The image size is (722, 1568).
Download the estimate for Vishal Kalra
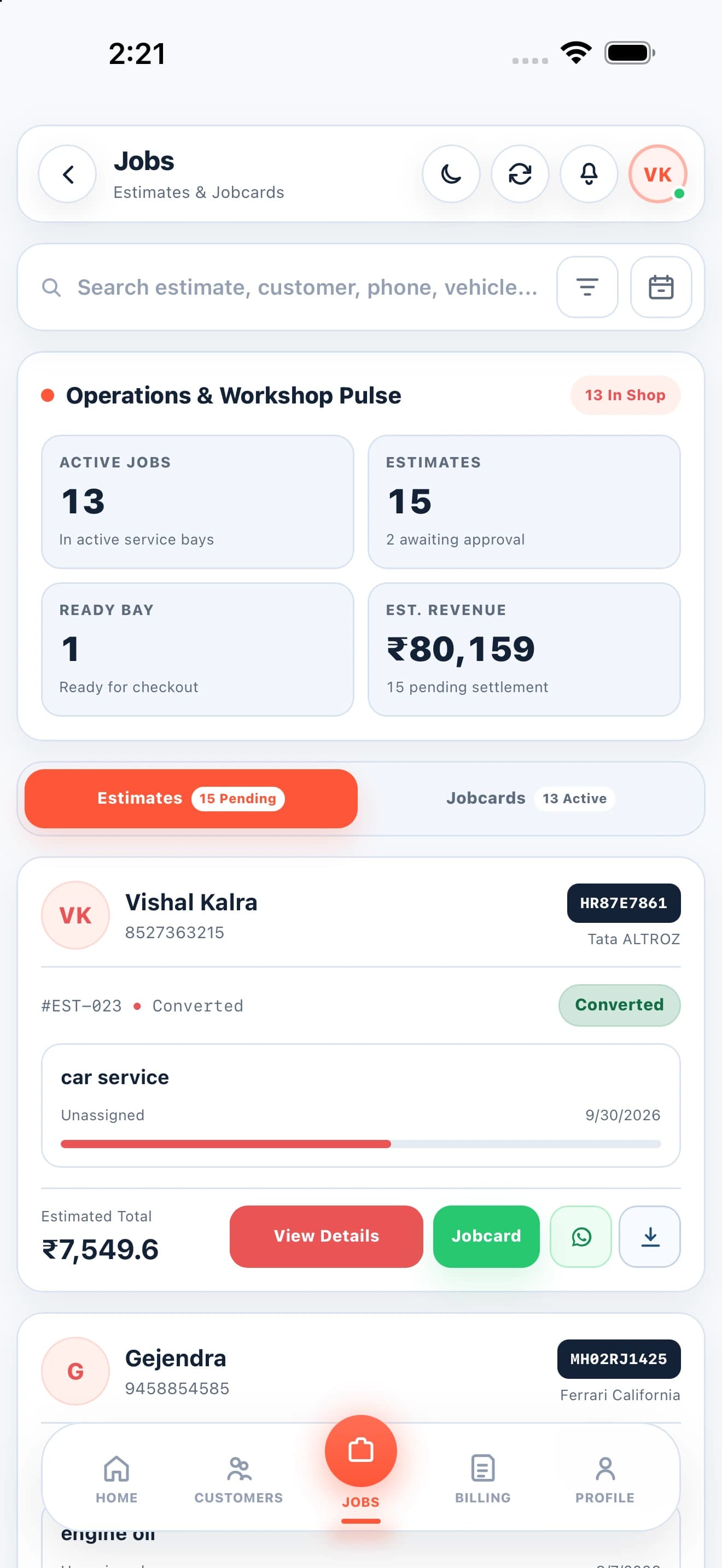pos(650,1236)
